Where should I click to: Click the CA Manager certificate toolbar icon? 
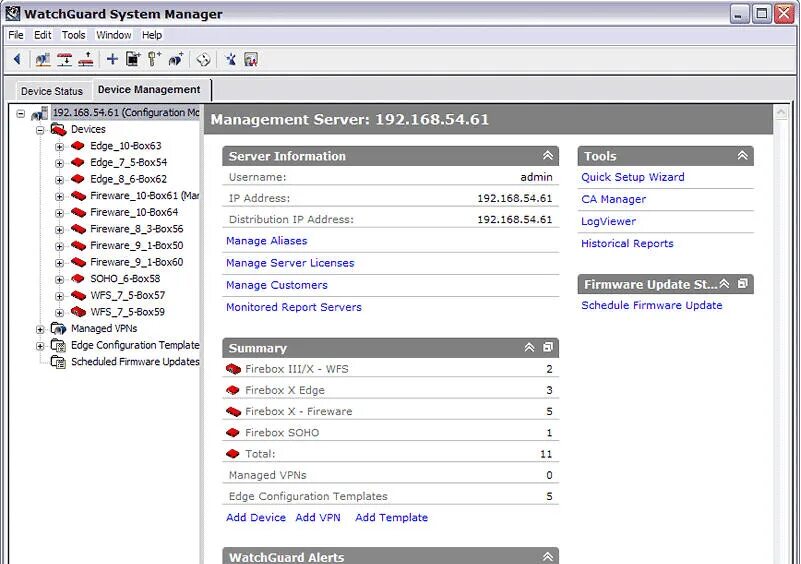pos(251,59)
